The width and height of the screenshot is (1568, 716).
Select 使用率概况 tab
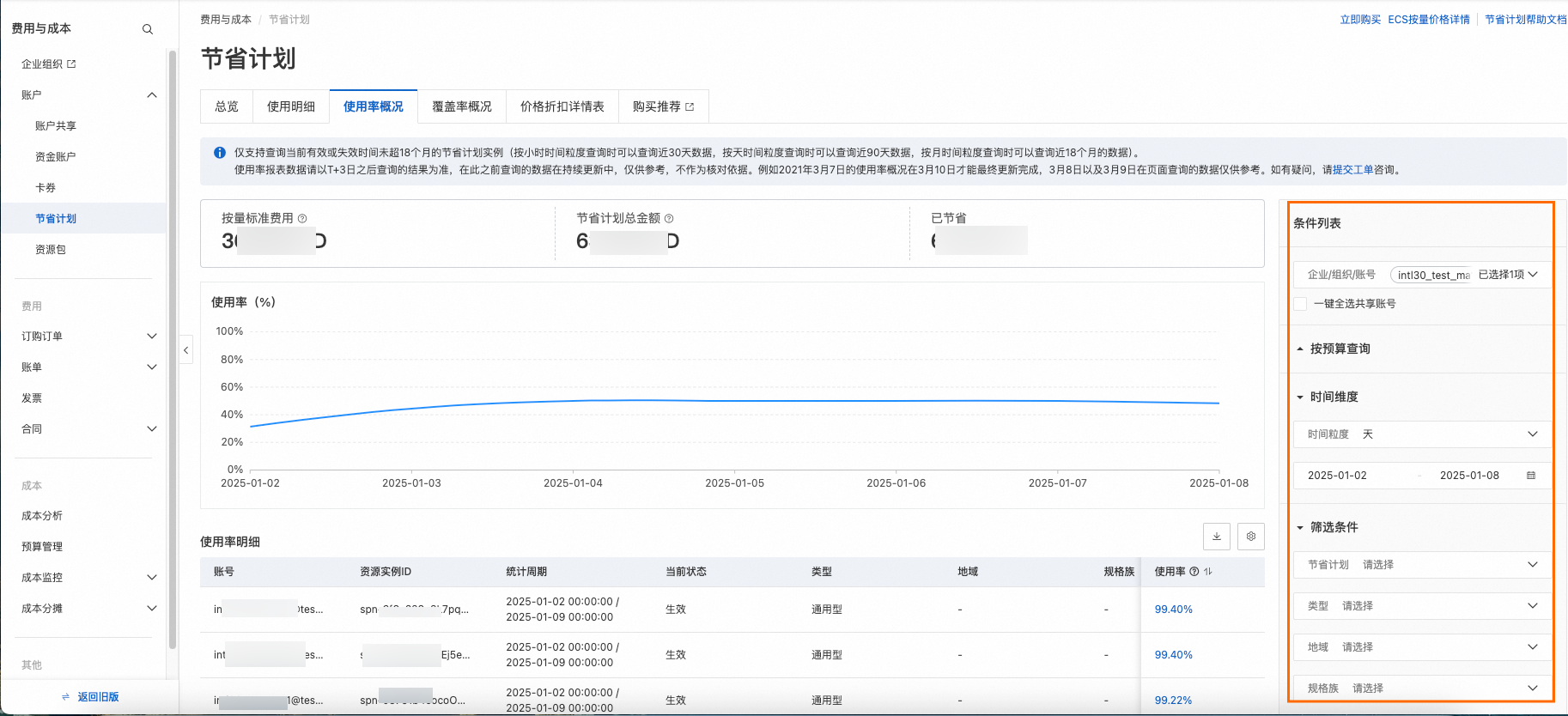point(374,106)
